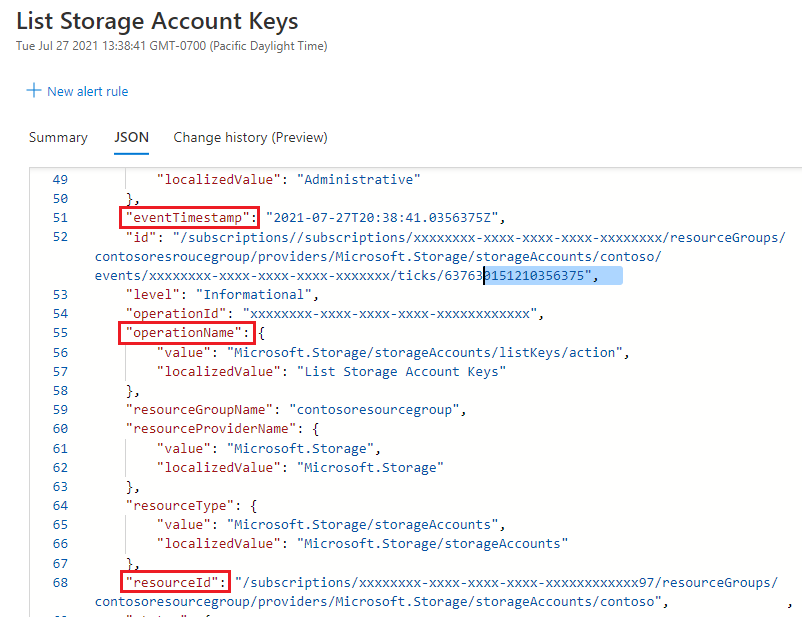
Task: Click the plus icon next to New alert rule
Action: pyautogui.click(x=34, y=91)
